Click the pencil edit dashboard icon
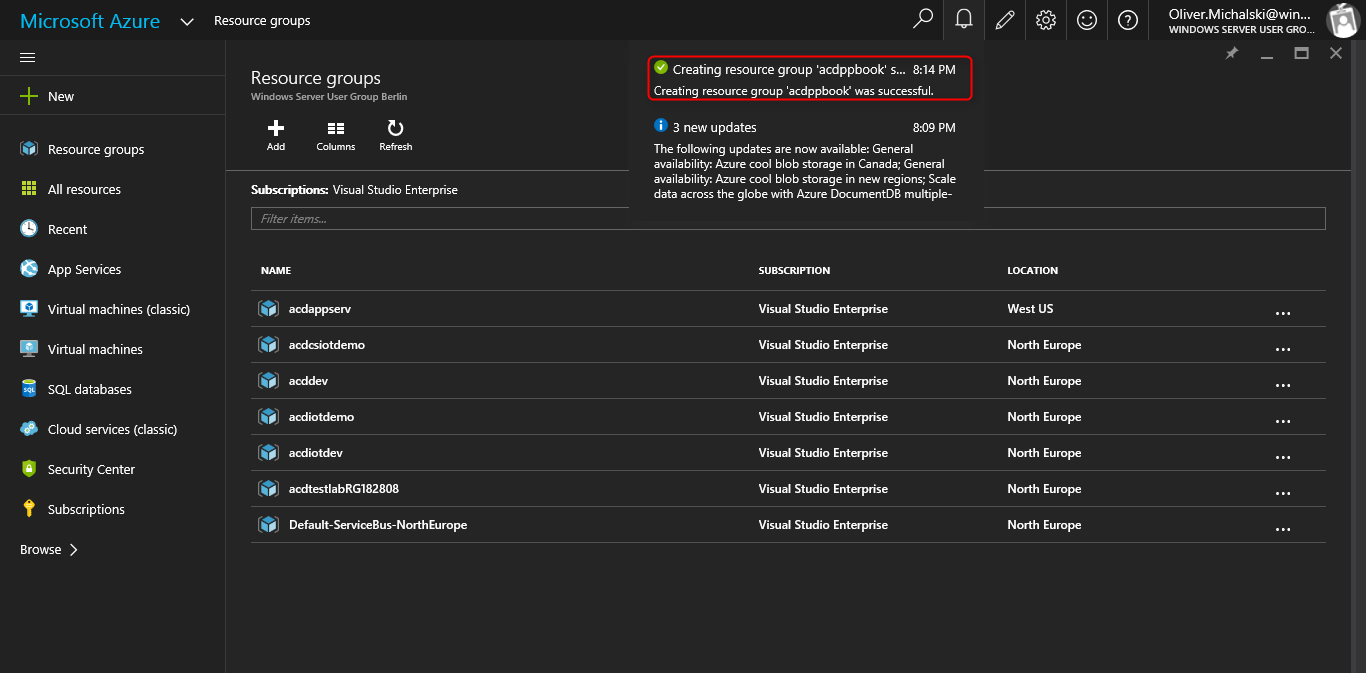The height and width of the screenshot is (673, 1366). point(1005,20)
